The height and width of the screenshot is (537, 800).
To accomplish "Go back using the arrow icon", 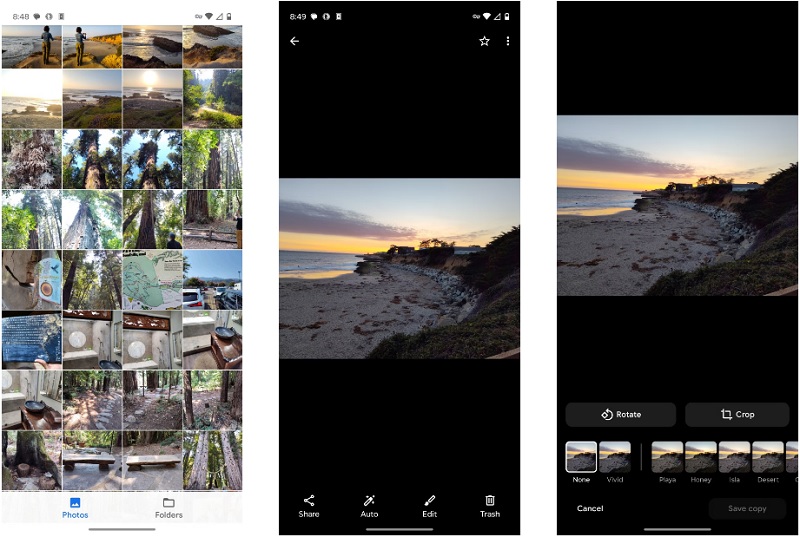I will pos(294,41).
